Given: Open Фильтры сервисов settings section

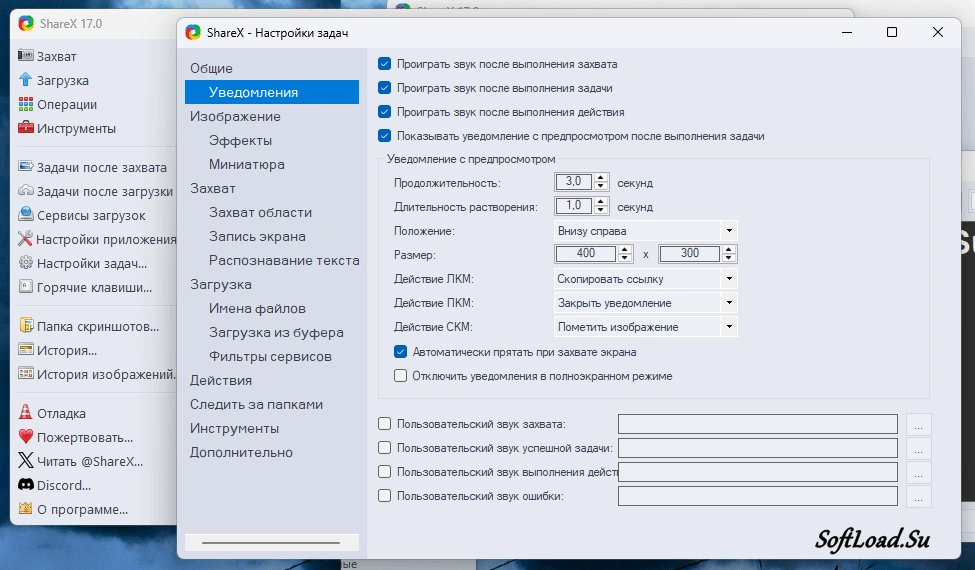Looking at the screenshot, I should coord(270,356).
